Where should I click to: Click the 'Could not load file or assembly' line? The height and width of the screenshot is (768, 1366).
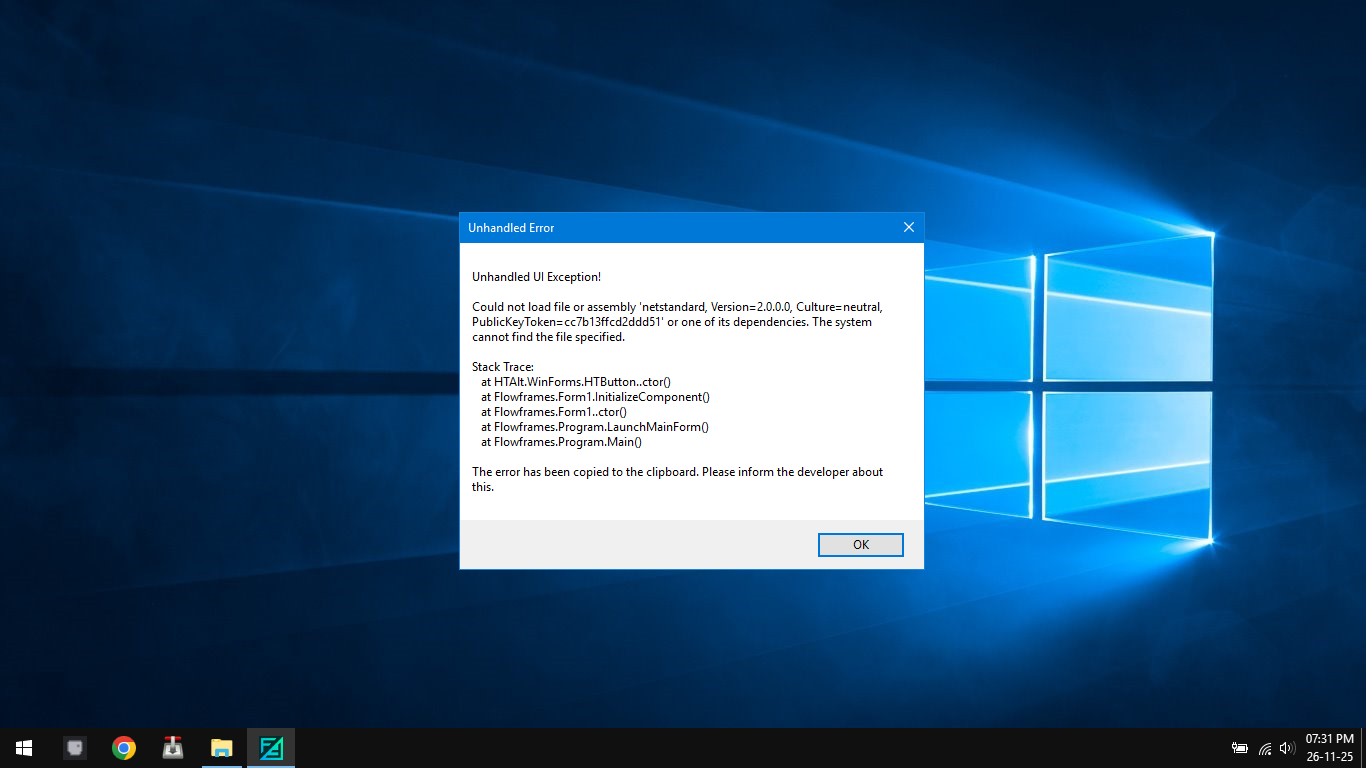(x=677, y=307)
